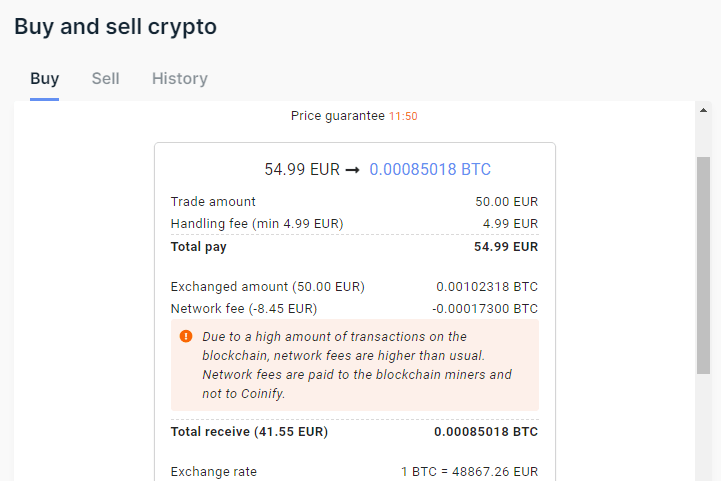721x481 pixels.
Task: Click the network fees warning message text
Action: pyautogui.click(x=356, y=365)
